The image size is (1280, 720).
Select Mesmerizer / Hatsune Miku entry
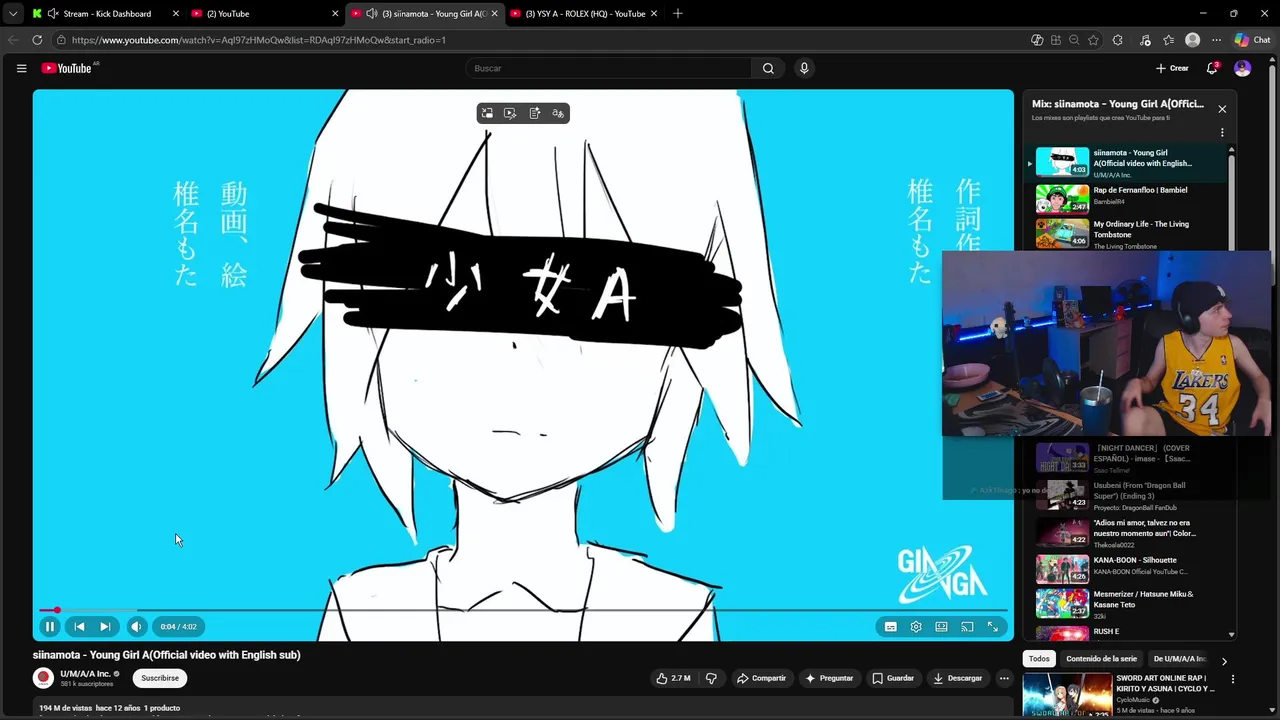tap(1128, 602)
